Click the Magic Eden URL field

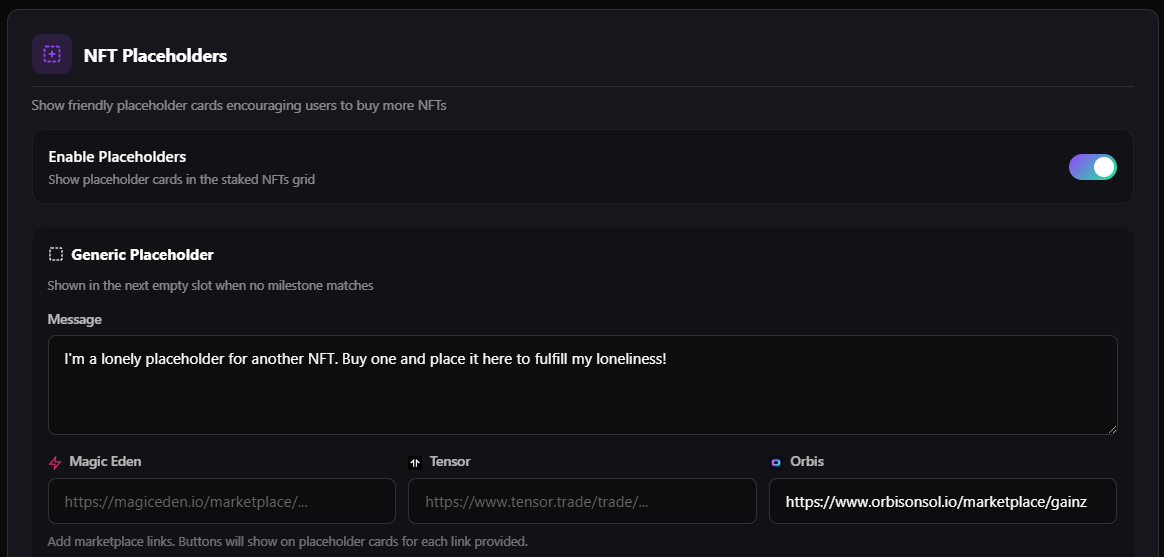pos(221,501)
